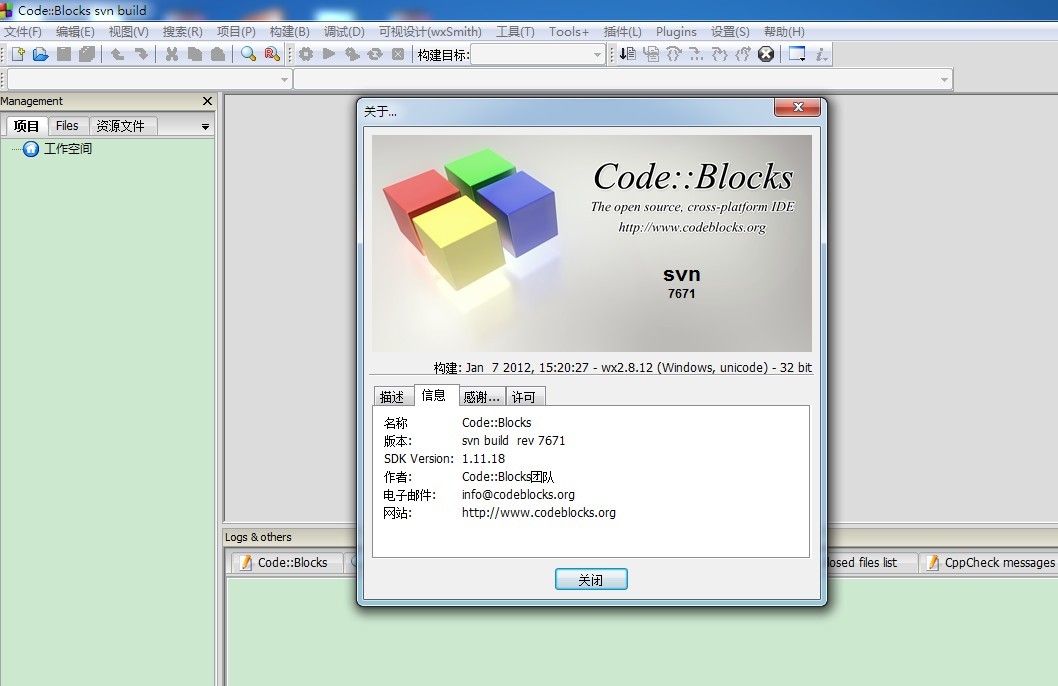1058x686 pixels.
Task: Click the Rebuild arrows icon
Action: point(374,54)
